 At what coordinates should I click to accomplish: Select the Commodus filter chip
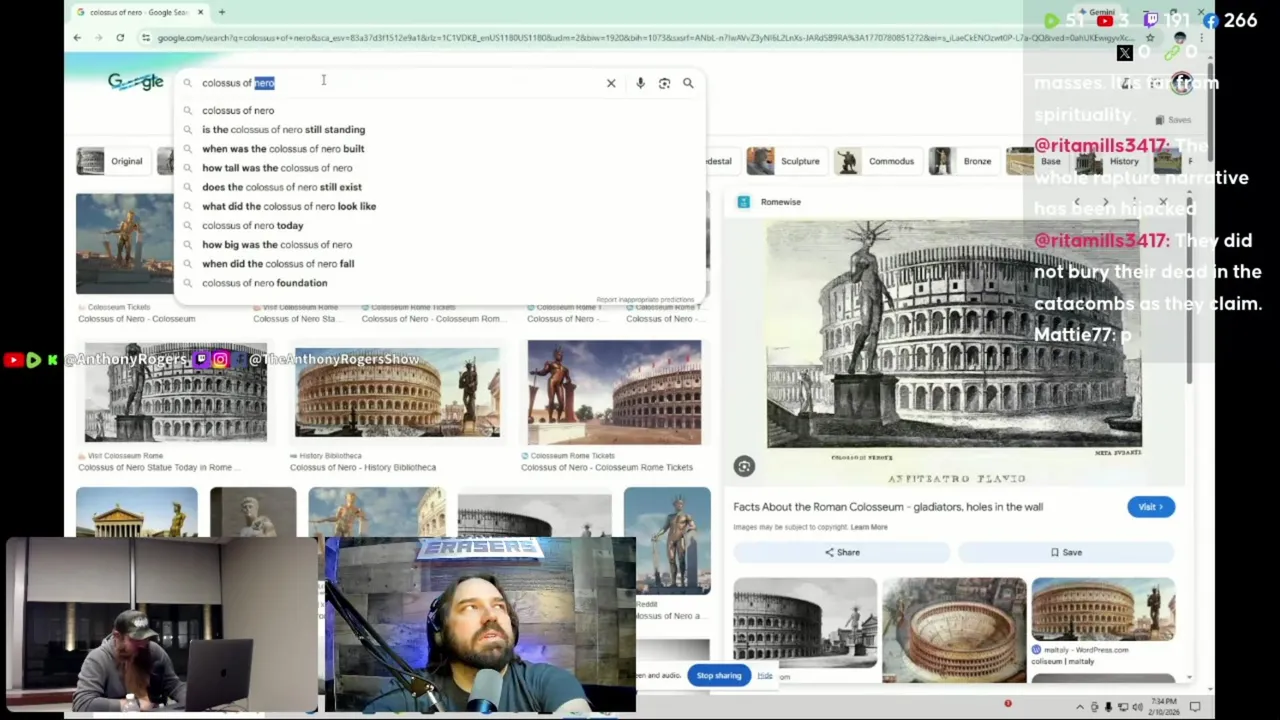[x=877, y=161]
